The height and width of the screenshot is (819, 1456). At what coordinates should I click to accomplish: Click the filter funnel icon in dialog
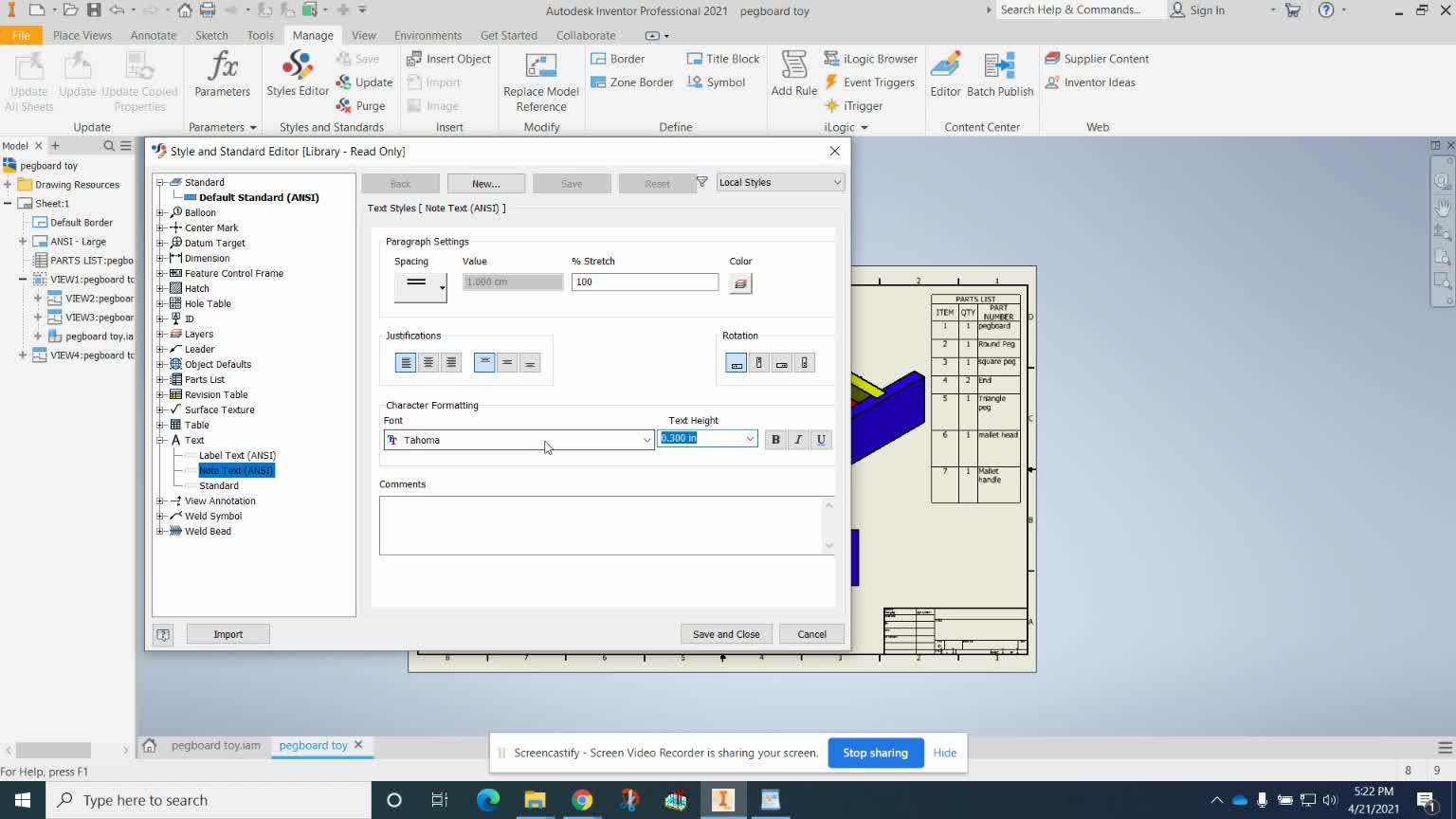point(701,182)
